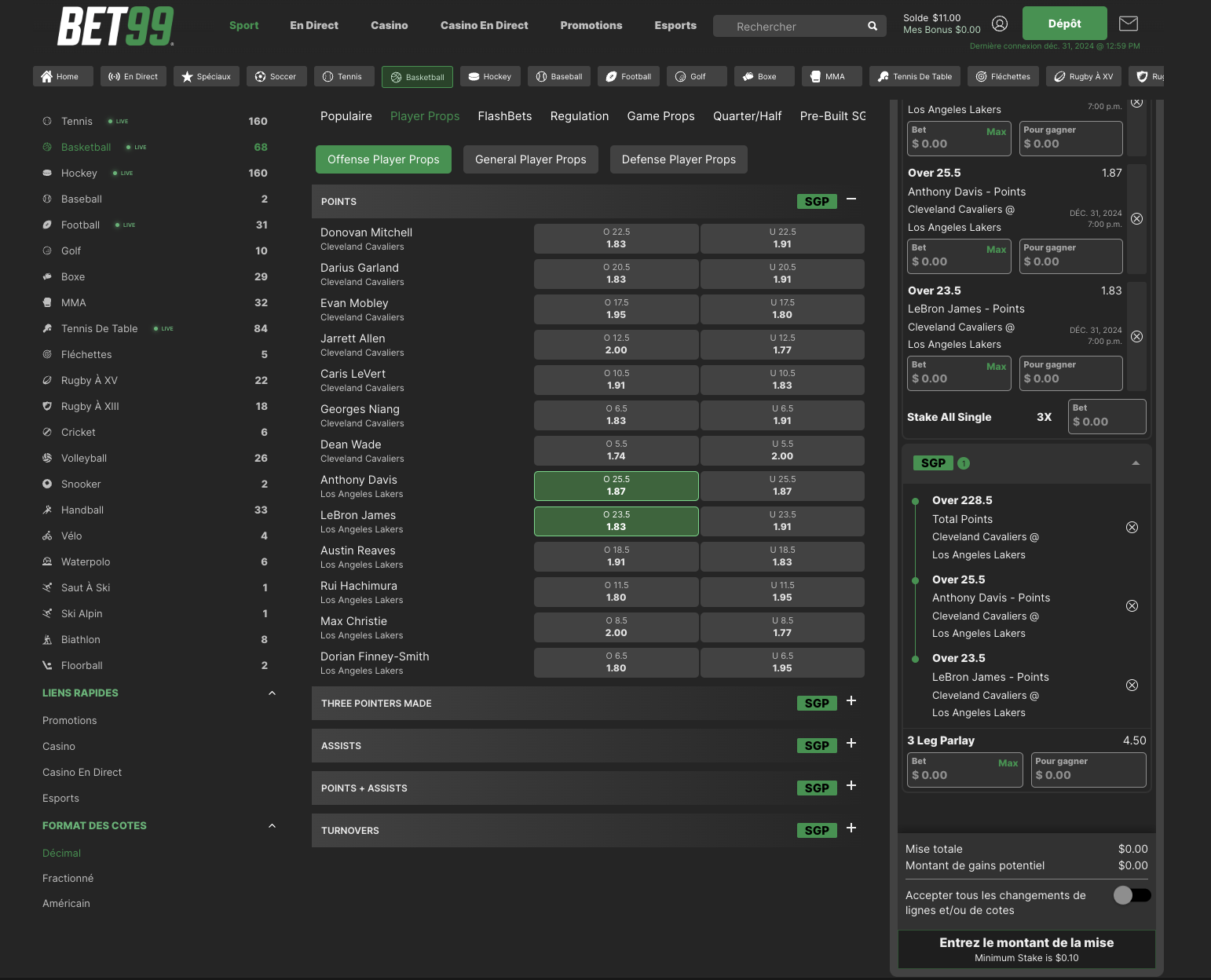This screenshot has height=980, width=1211.
Task: Remove LeBron James single bet from slip
Action: coord(1136,337)
